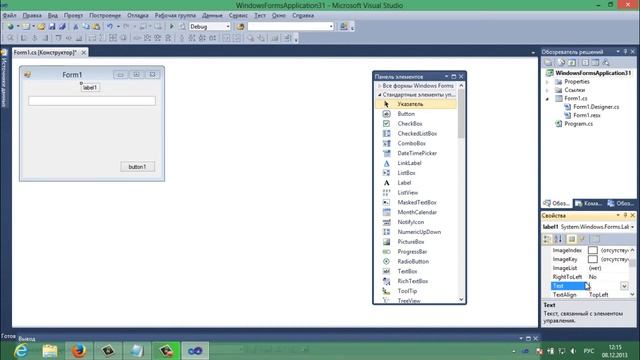Click the Copy toolbar icon
The height and width of the screenshot is (360, 640).
86,27
